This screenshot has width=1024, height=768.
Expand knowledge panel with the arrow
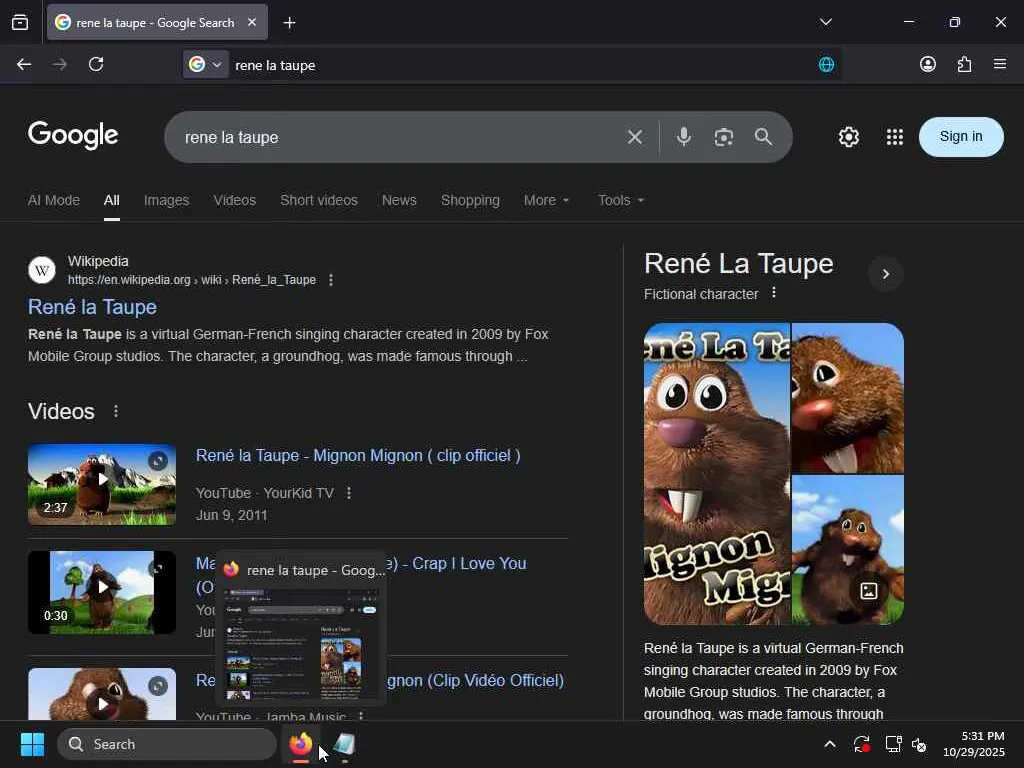click(886, 274)
